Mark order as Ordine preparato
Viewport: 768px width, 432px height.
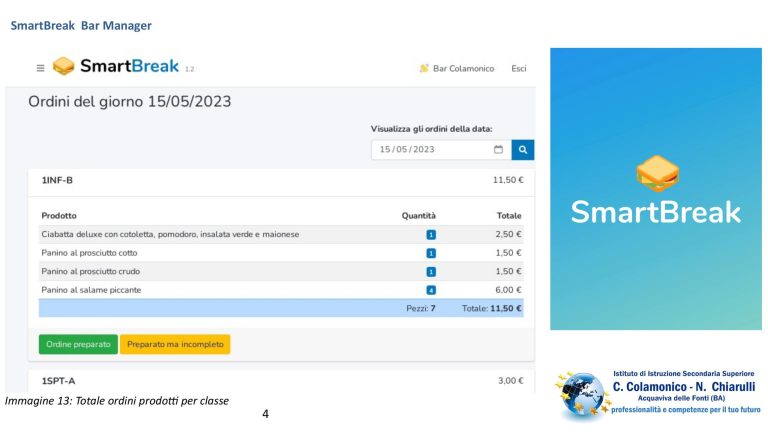[x=78, y=344]
